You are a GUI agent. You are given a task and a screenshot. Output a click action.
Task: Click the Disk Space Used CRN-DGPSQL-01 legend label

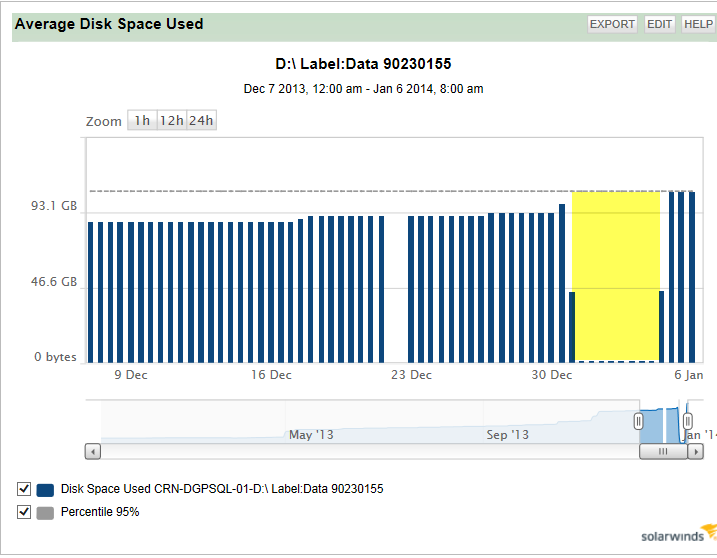(x=222, y=489)
